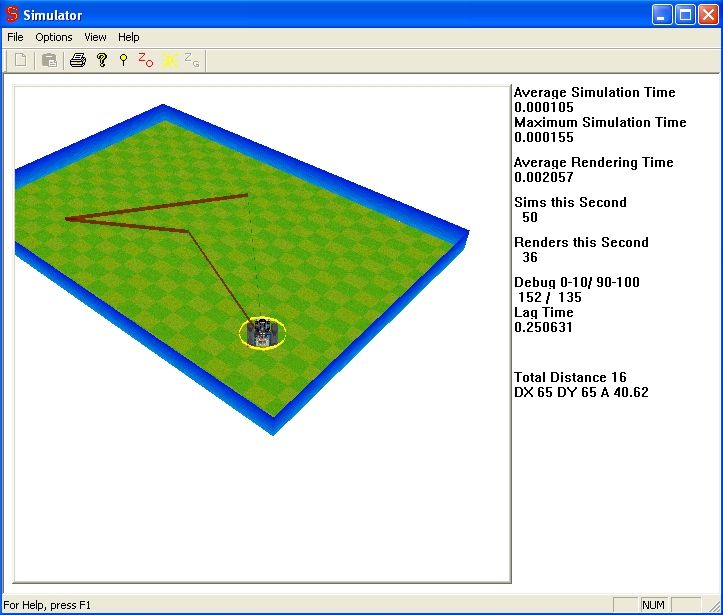
Task: Click the Total Distance 16 readout
Action: pyautogui.click(x=570, y=377)
